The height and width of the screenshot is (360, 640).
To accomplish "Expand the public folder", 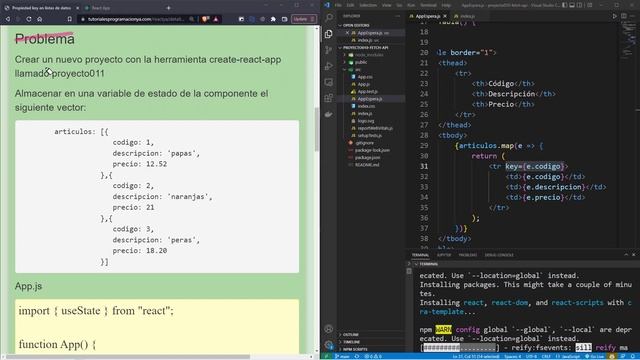I will coord(361,62).
